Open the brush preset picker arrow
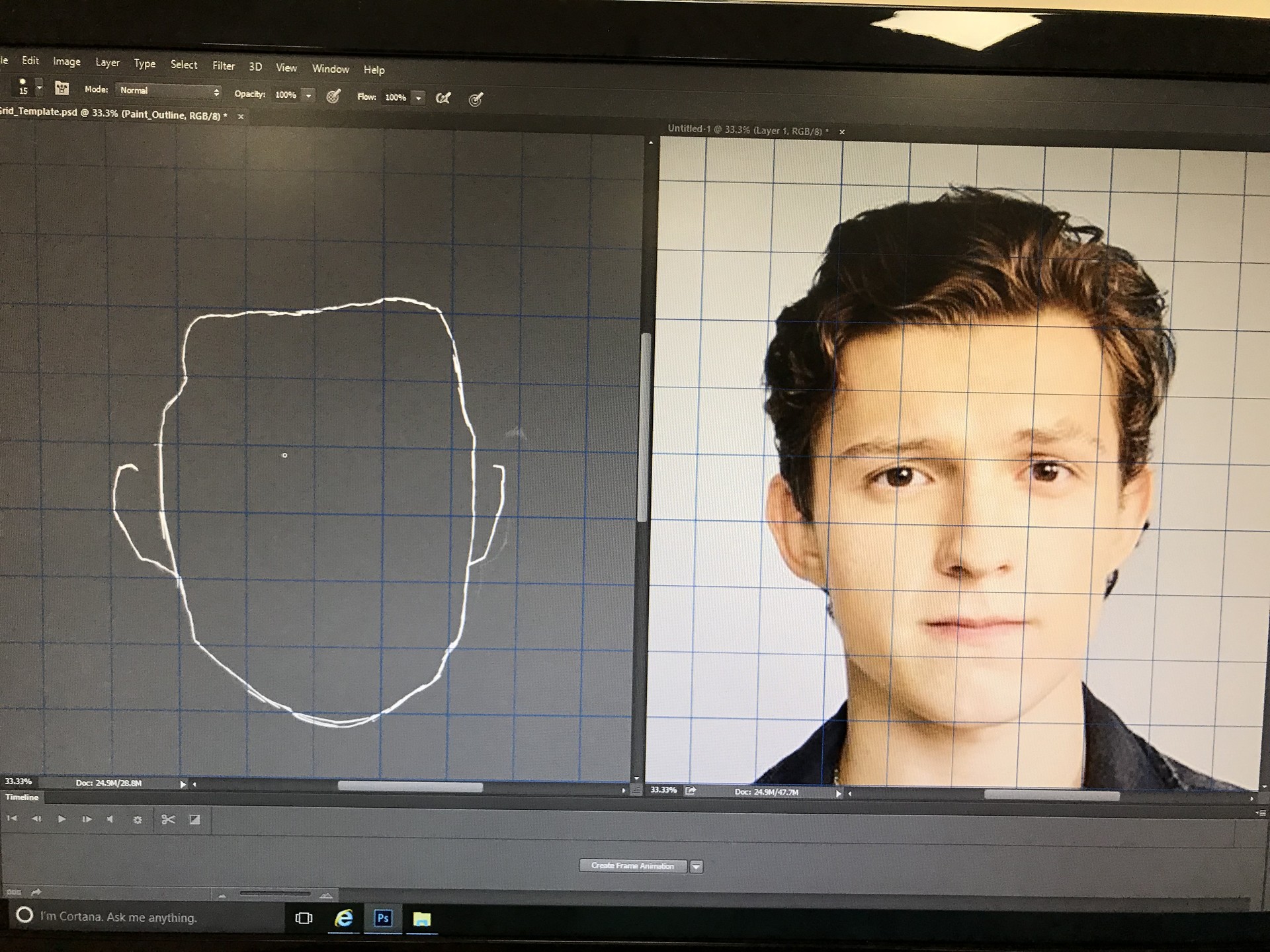1270x952 pixels. tap(39, 87)
